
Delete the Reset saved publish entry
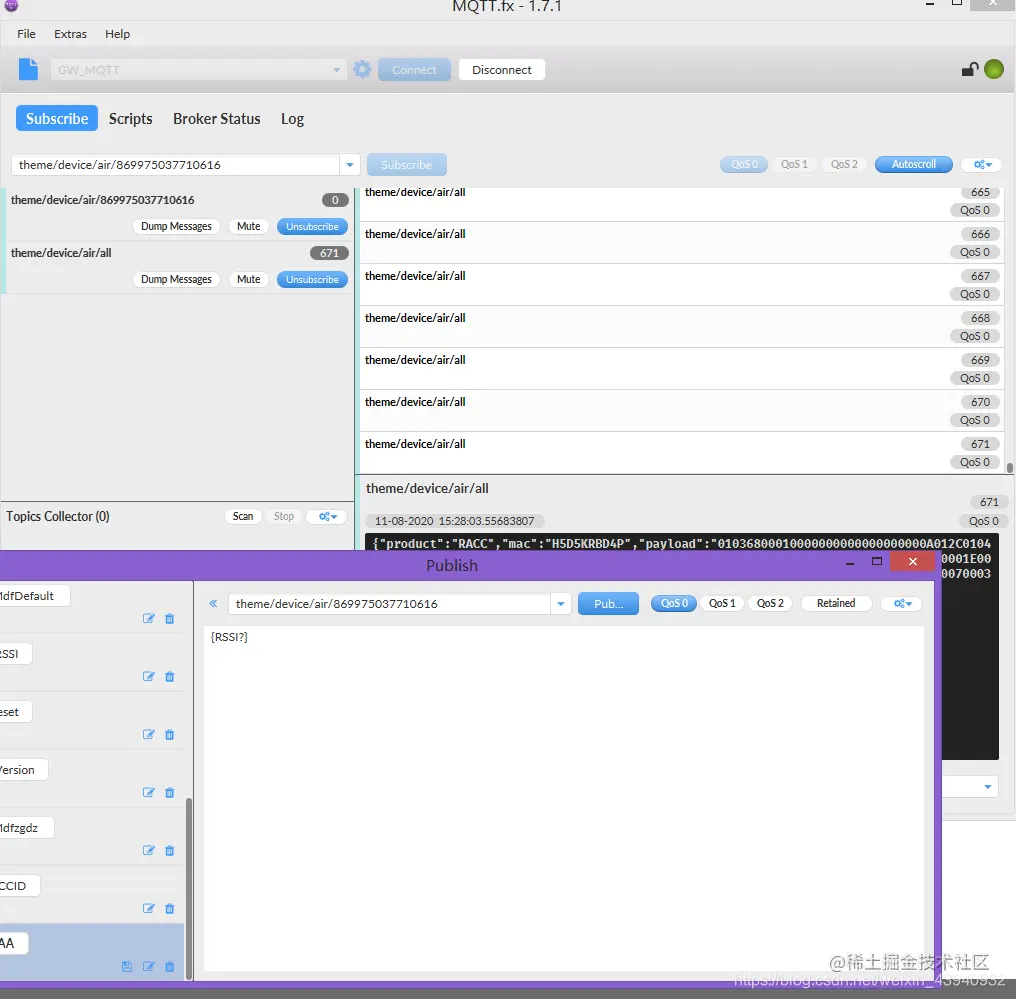coord(170,734)
